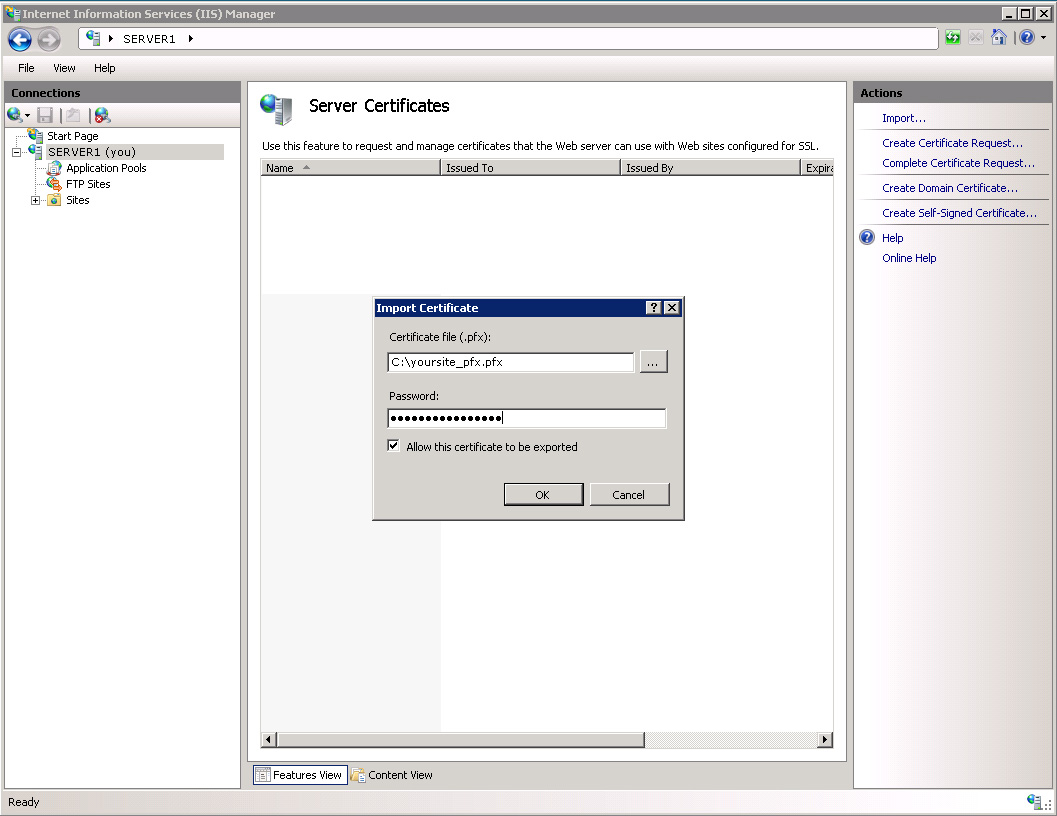
Task: Click the Help question-mark button in dialog title
Action: [653, 308]
